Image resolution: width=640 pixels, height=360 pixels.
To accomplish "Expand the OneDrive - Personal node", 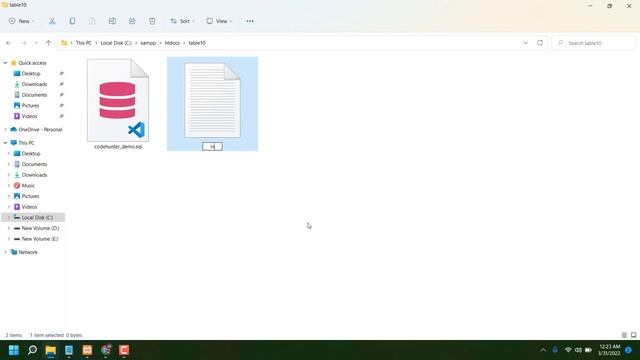I will pos(5,129).
